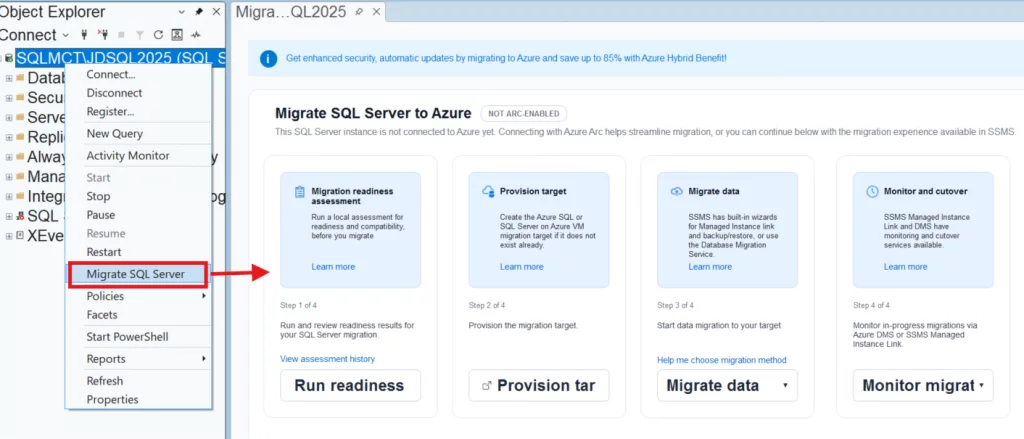Click the XEvent Profiler node icon
This screenshot has width=1024, height=439.
pos(20,236)
